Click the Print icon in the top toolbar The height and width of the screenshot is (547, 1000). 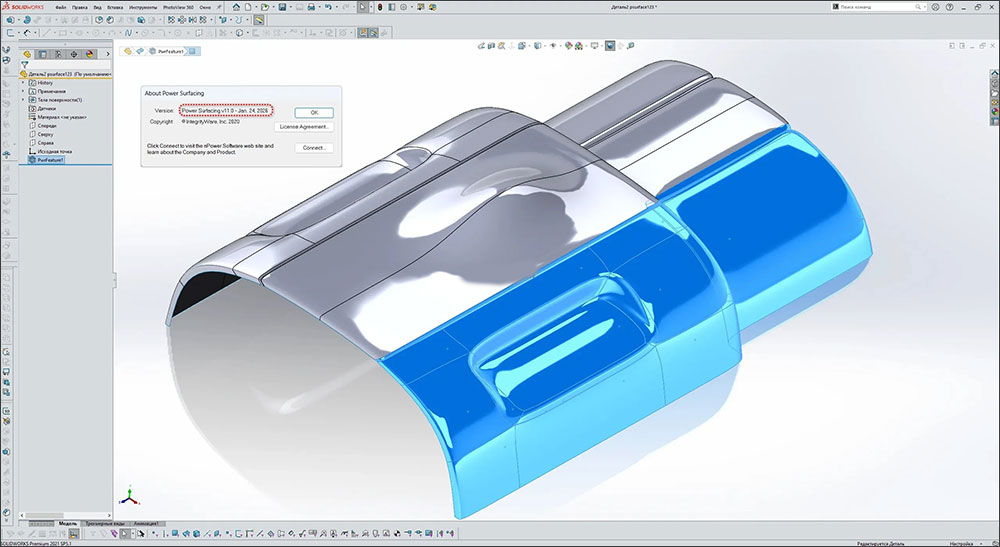tap(313, 6)
